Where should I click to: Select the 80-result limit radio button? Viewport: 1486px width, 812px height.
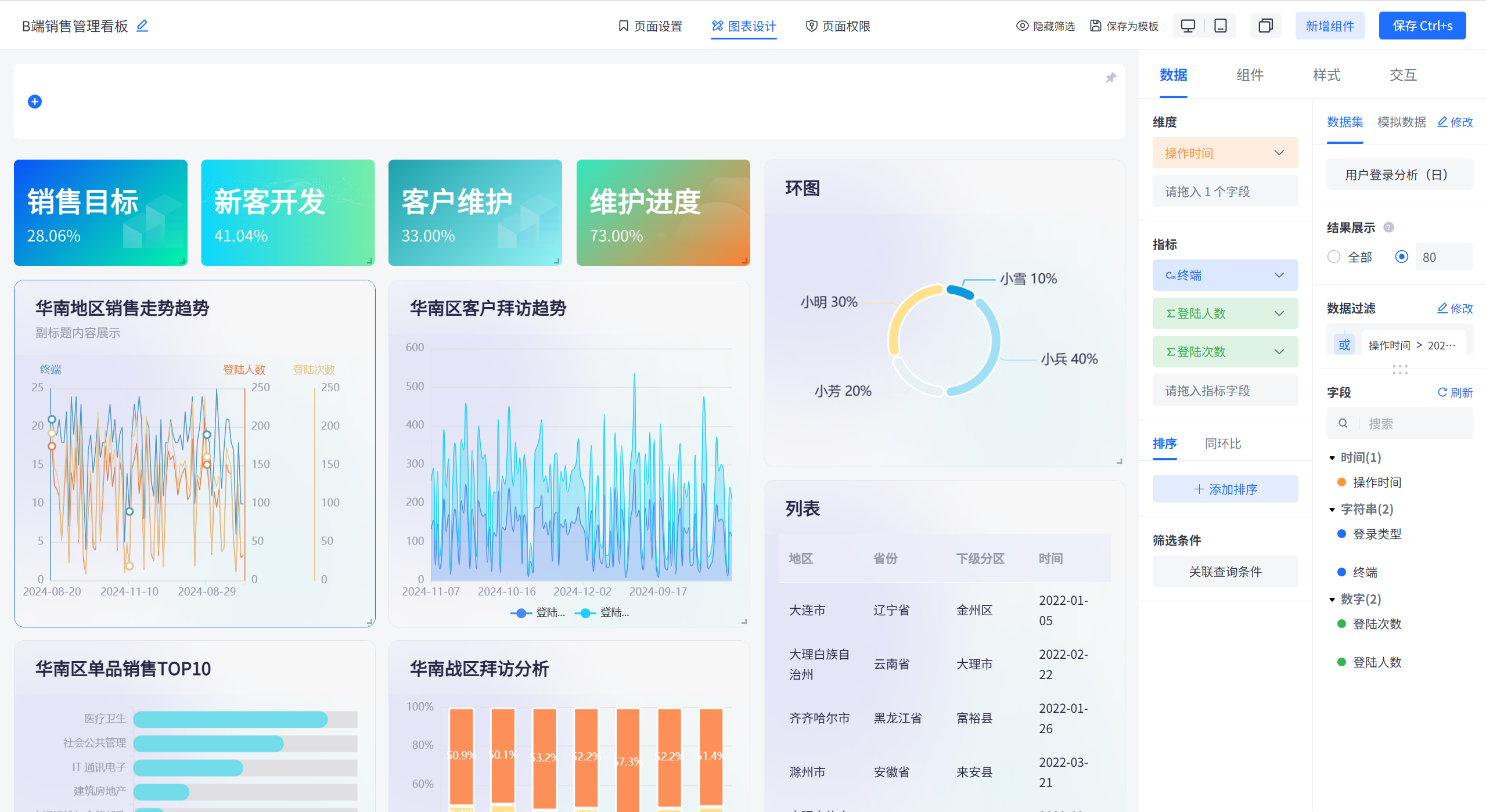point(1401,257)
